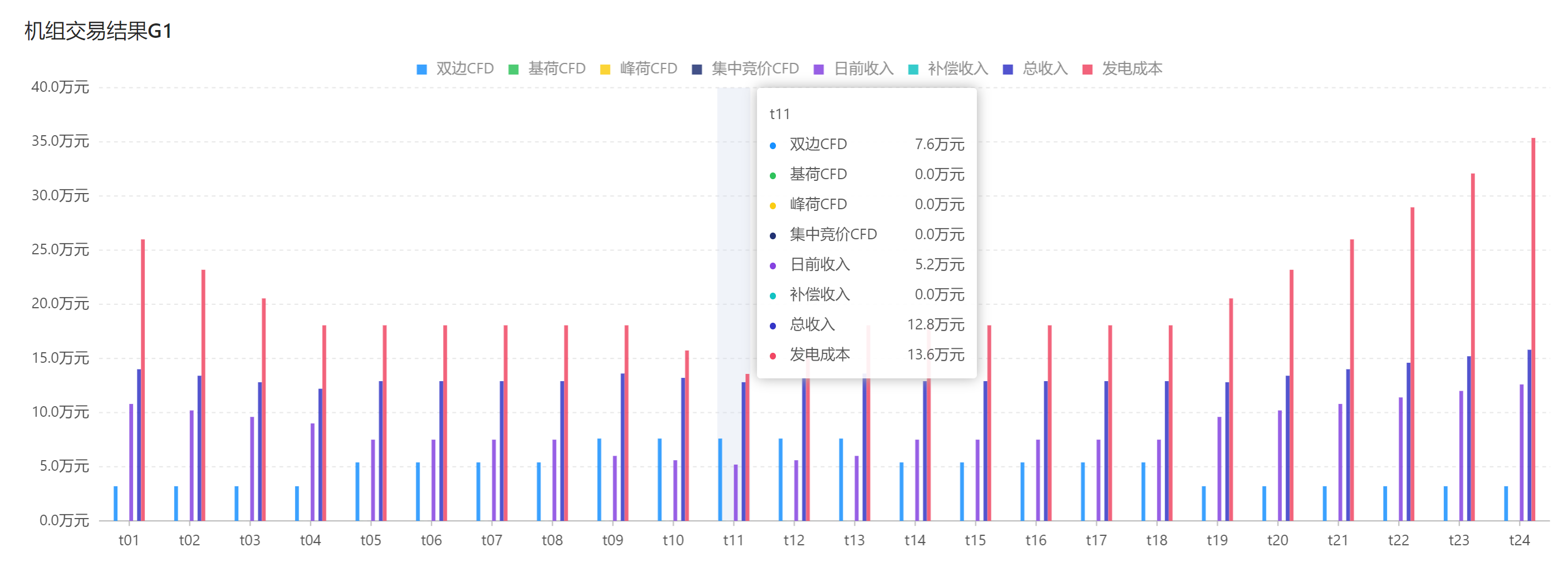This screenshot has height=567, width=1568.
Task: Click the red 发电成本 bar at t20
Action: [x=1292, y=396]
